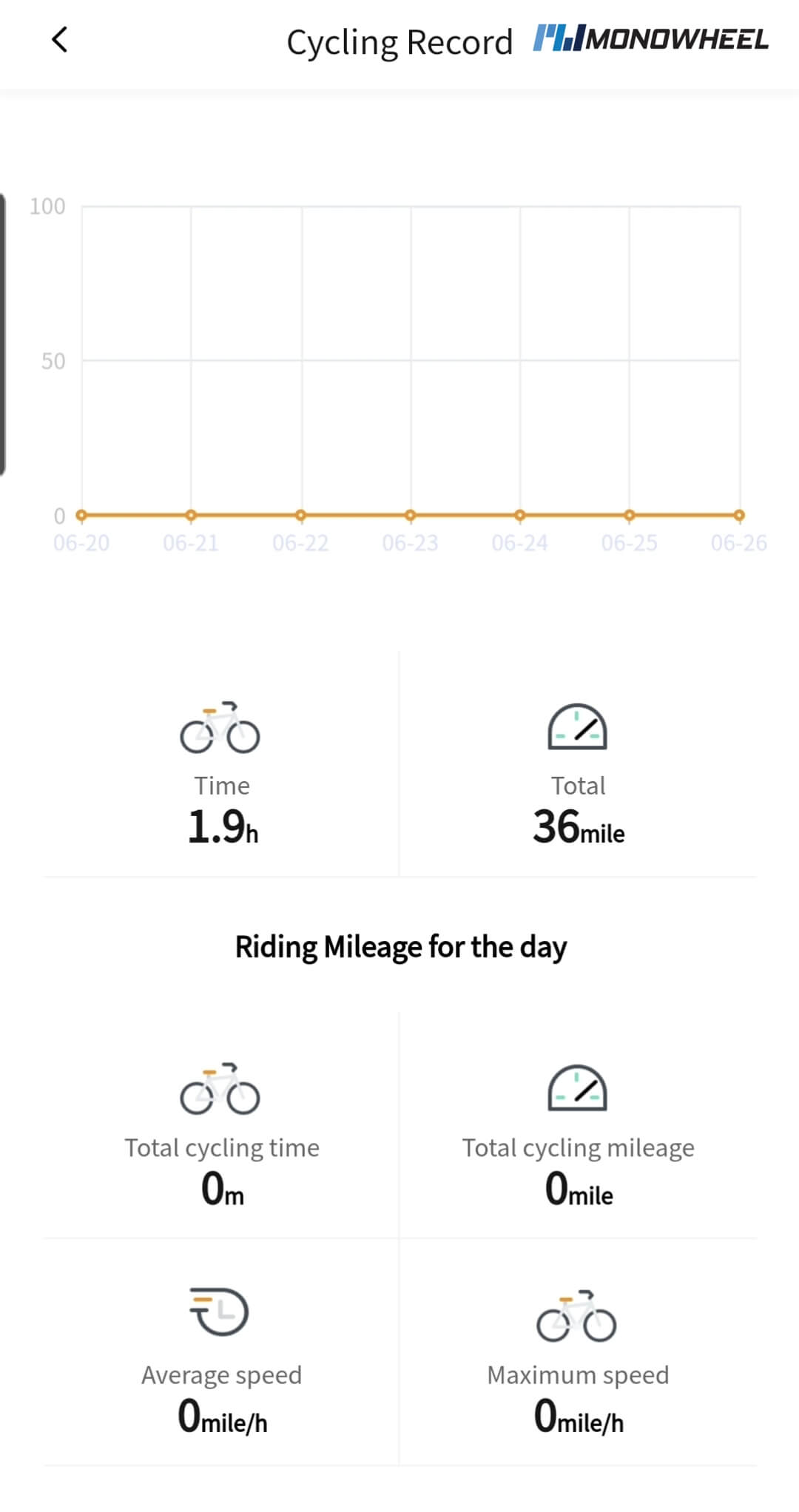Select the 06-25 data point on chart
Viewport: 799px width, 1512px height.
(x=630, y=515)
